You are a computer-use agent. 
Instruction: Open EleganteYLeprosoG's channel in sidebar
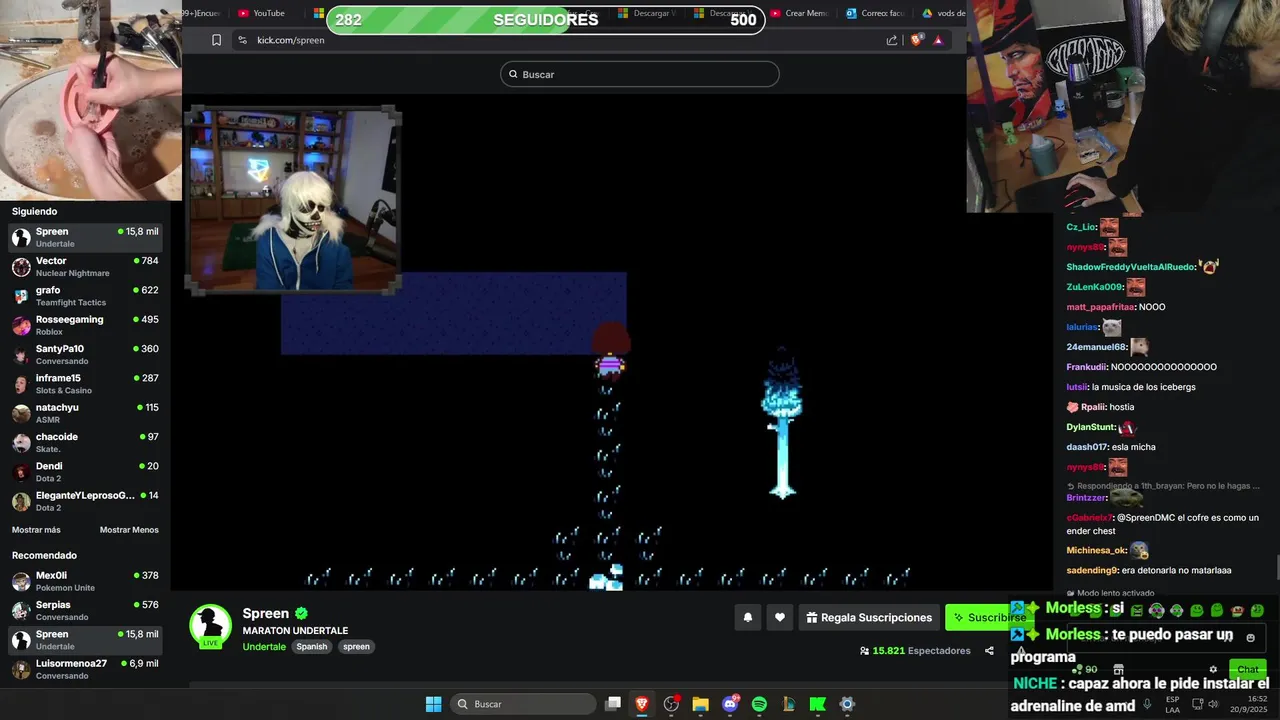(85, 501)
